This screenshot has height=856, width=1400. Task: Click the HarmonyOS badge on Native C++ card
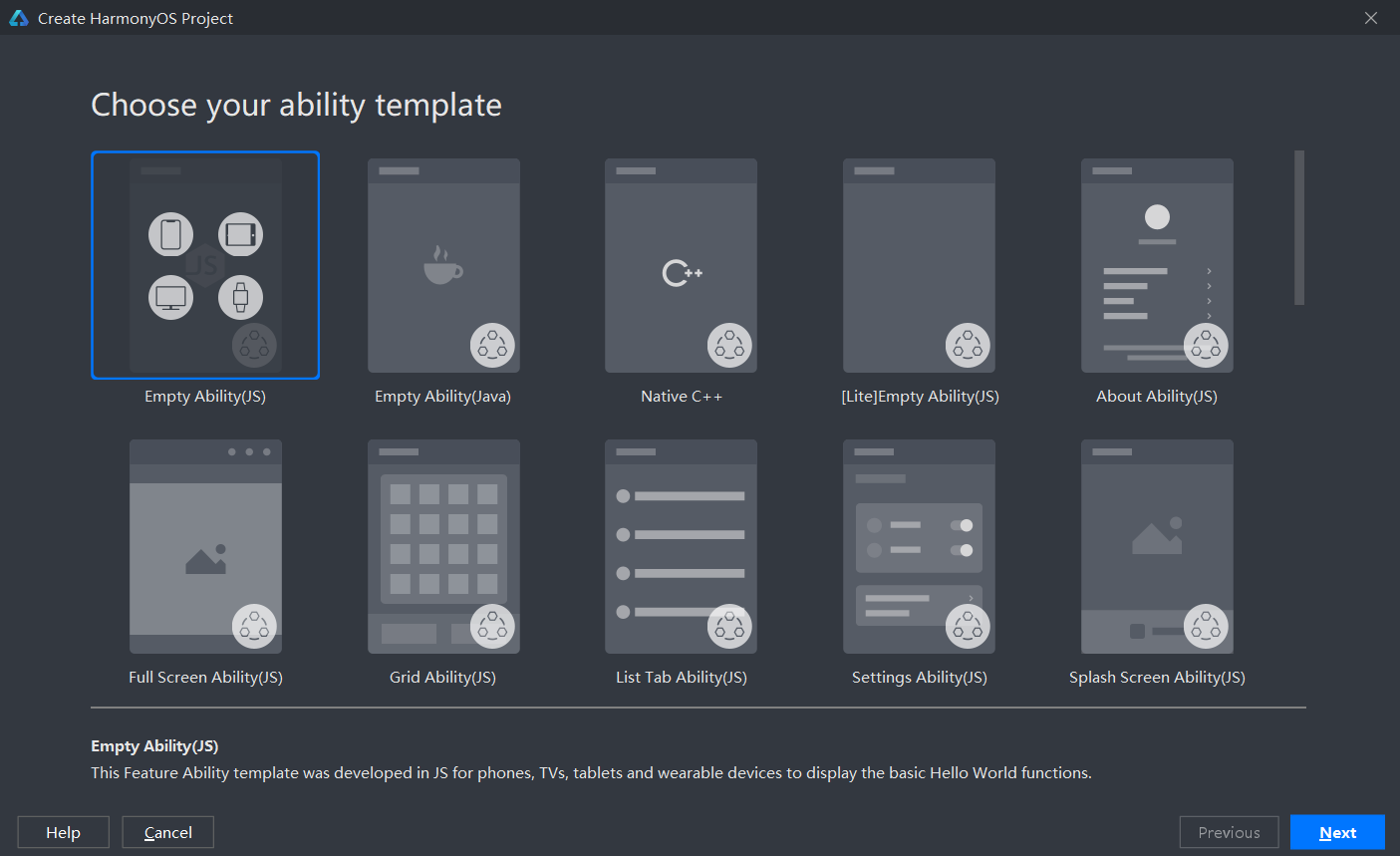tap(729, 346)
